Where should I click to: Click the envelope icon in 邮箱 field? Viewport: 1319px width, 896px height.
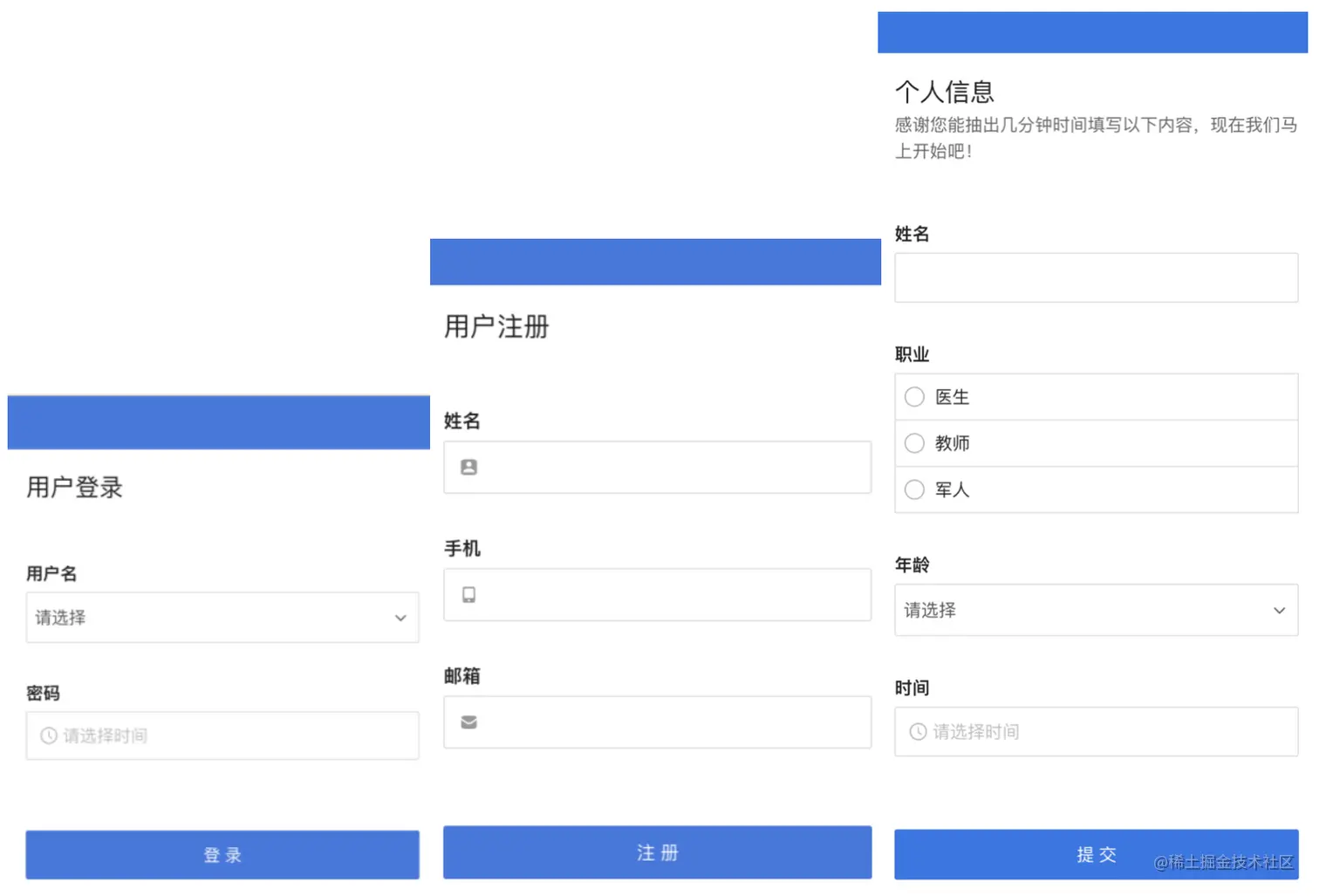(x=468, y=722)
